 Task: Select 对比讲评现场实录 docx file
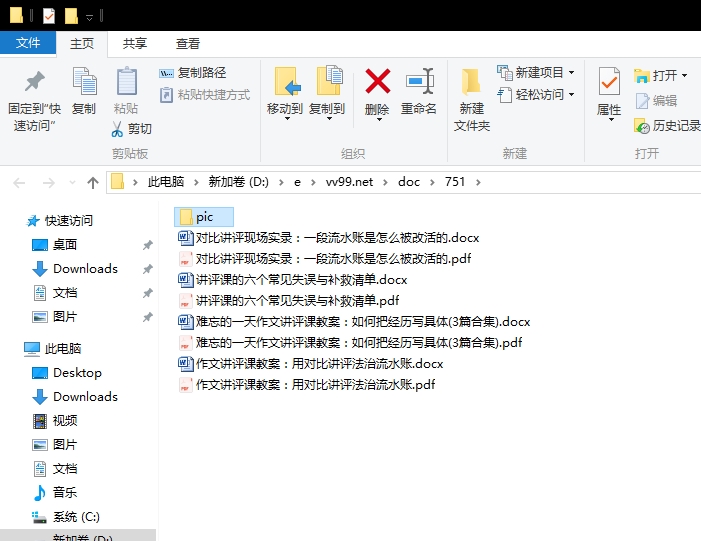coord(329,237)
